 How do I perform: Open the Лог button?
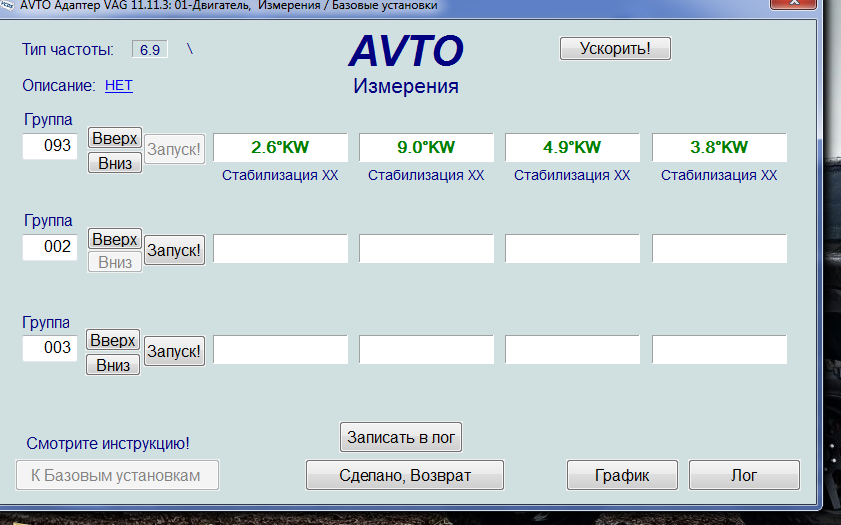pyautogui.click(x=744, y=475)
